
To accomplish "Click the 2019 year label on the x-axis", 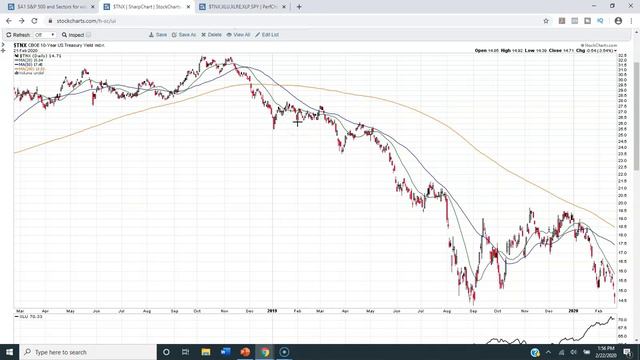I will tap(272, 311).
